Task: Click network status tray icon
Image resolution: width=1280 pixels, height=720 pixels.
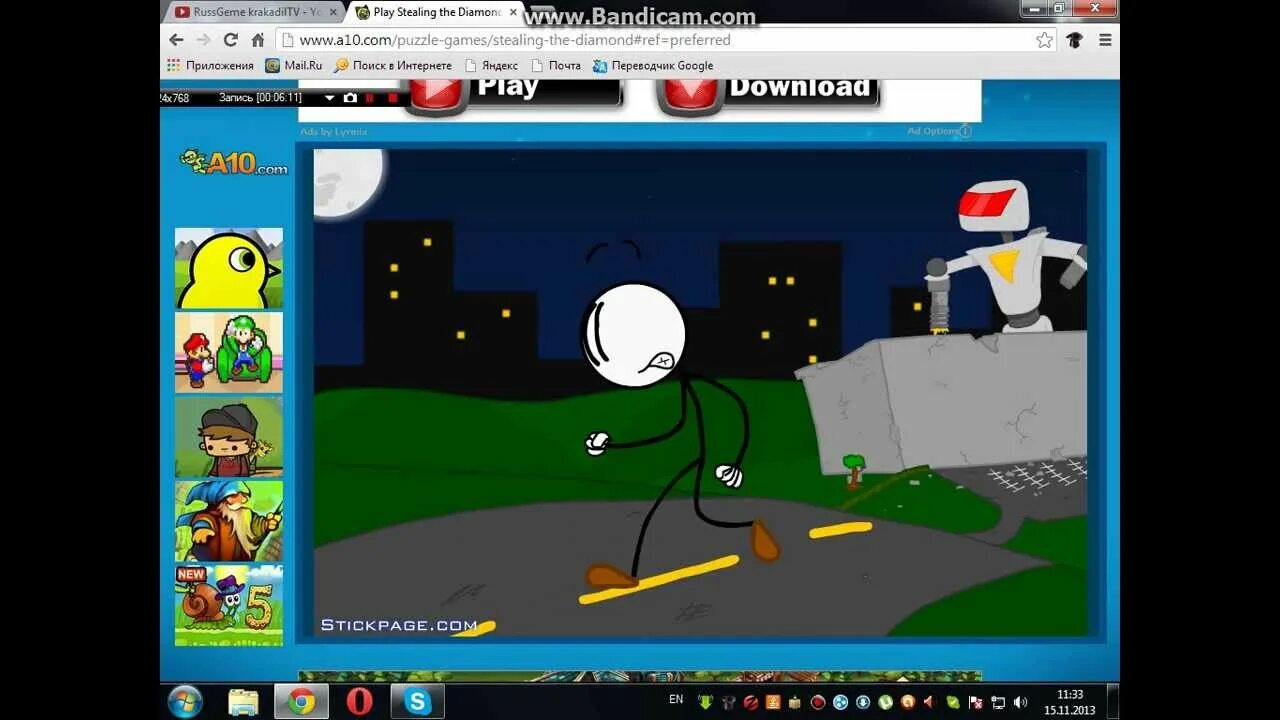Action: (x=998, y=702)
